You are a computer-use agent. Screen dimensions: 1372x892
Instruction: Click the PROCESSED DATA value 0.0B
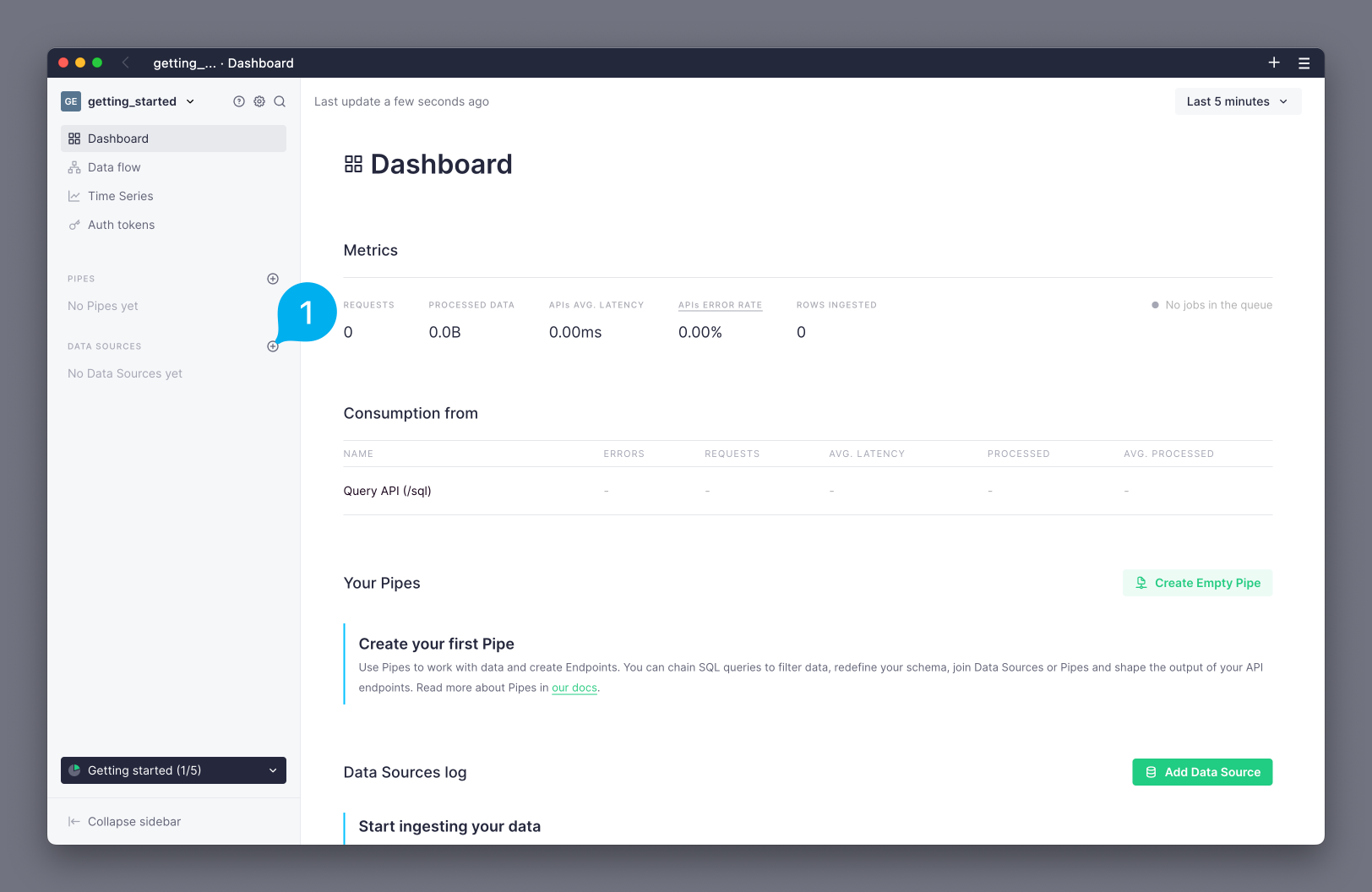click(444, 332)
